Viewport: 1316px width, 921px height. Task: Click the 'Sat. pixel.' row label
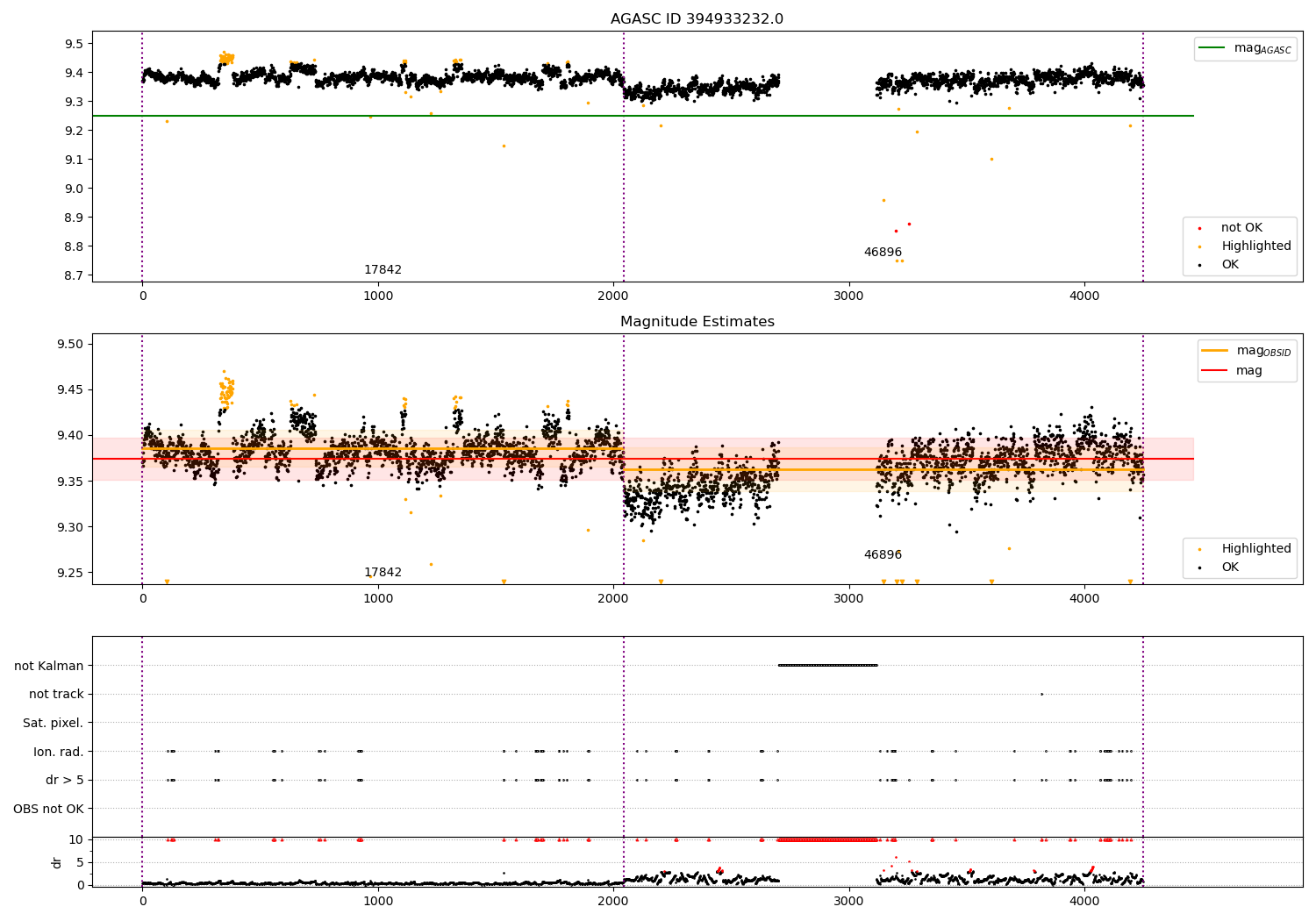pyautogui.click(x=54, y=723)
